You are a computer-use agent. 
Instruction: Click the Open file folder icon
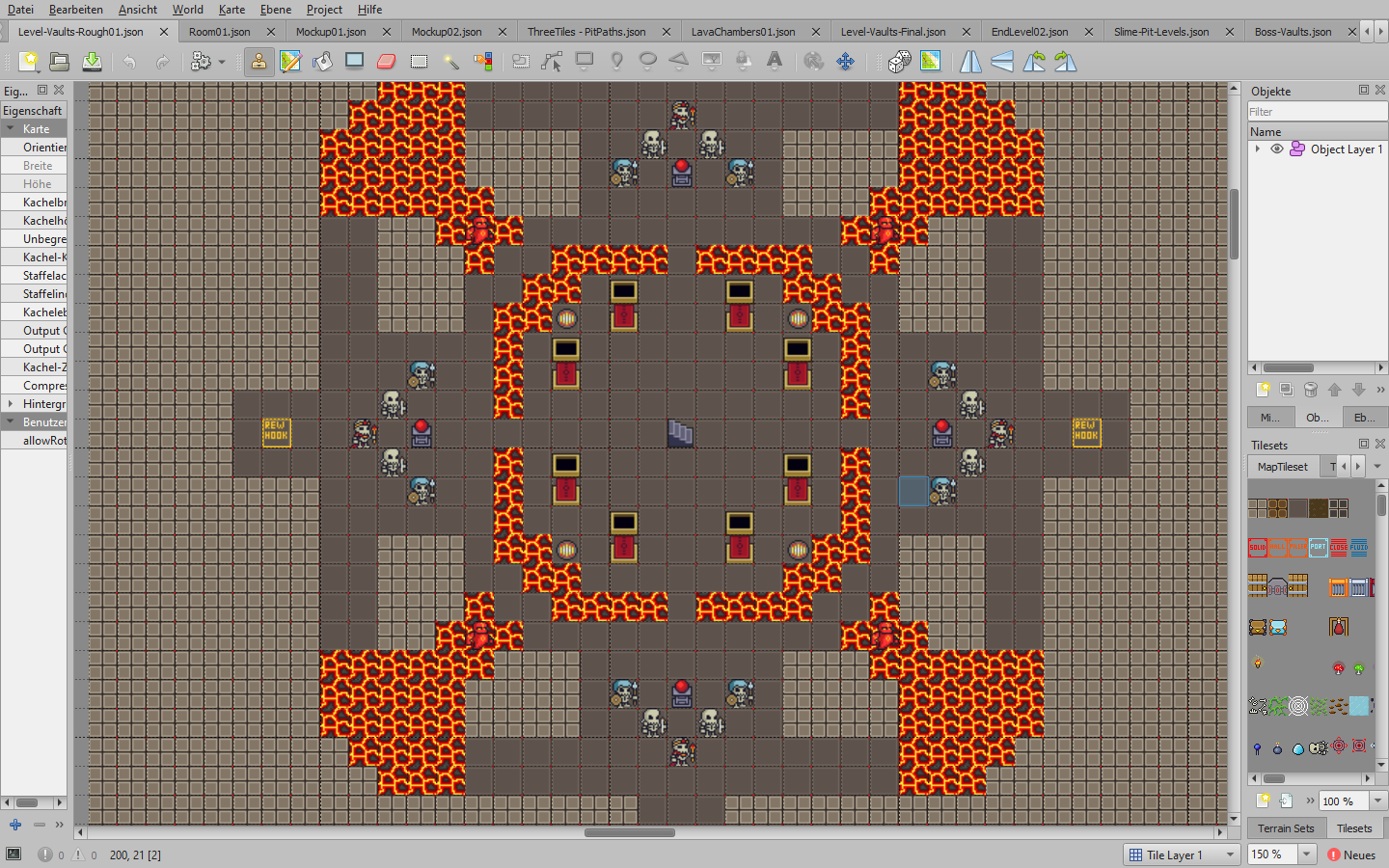60,62
